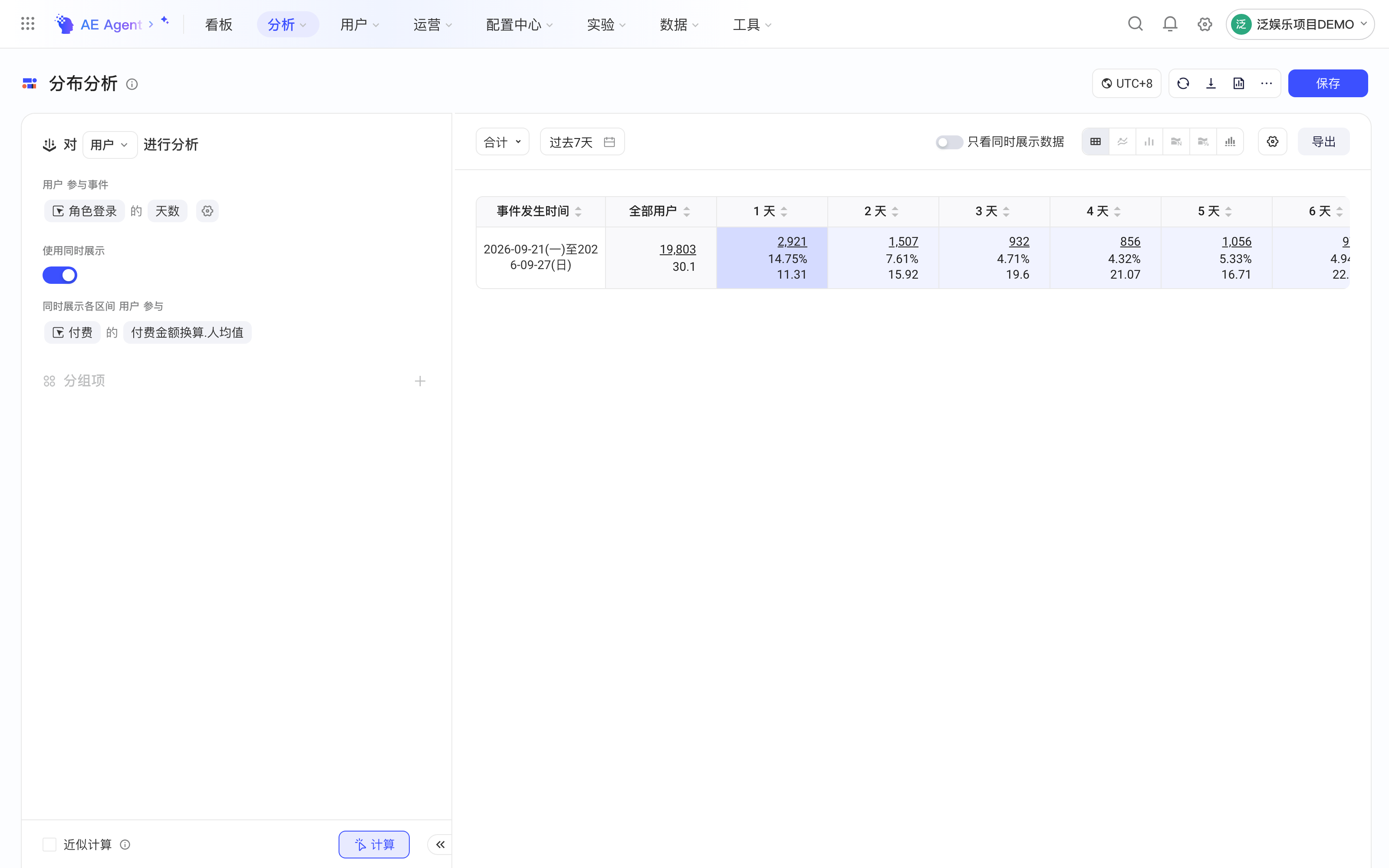Click the 计算 button
This screenshot has width=1389, height=868.
(374, 845)
